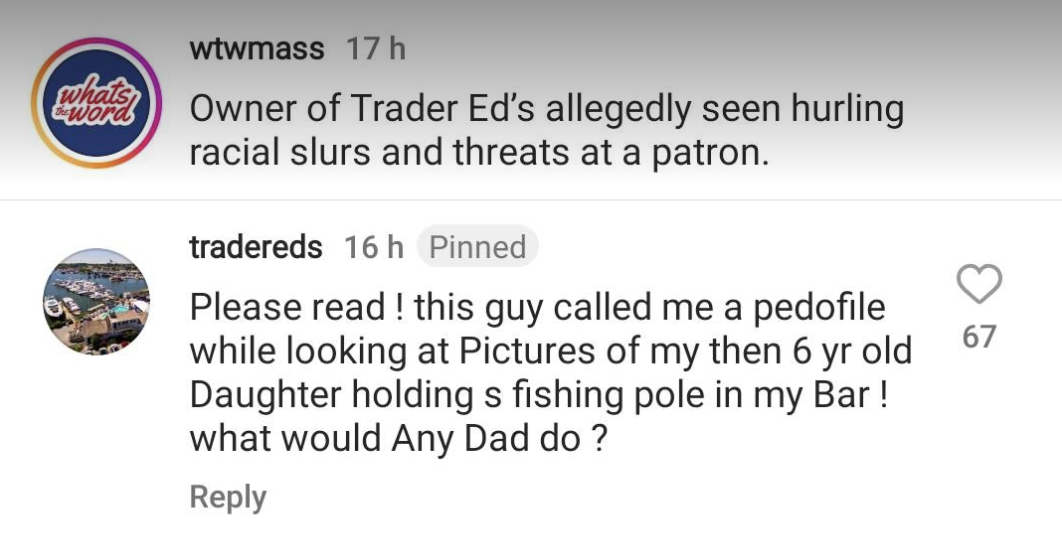Click the comment line starting "while looking at"
The height and width of the screenshot is (538, 1062).
pos(551,351)
